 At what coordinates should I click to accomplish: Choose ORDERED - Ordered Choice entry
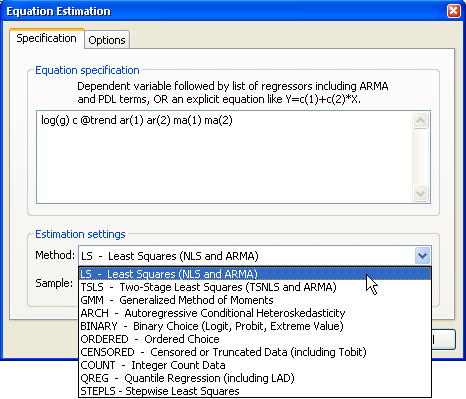pos(255,339)
